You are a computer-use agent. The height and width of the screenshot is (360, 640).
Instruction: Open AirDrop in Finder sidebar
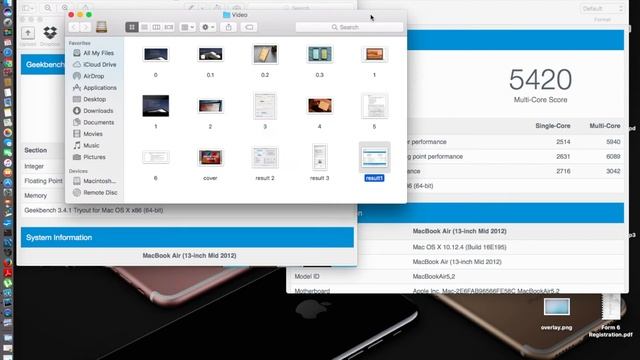89,76
